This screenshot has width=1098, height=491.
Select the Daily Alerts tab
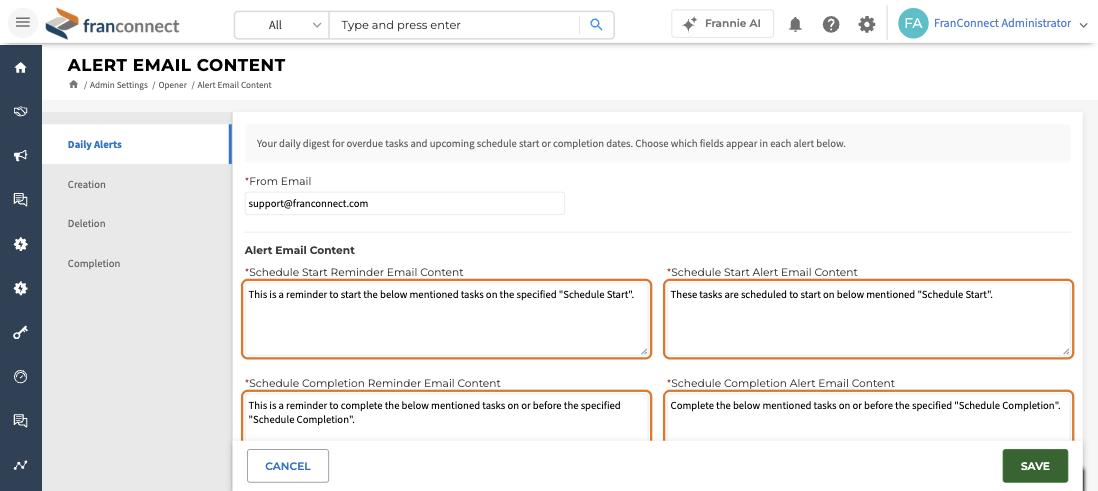click(x=137, y=144)
